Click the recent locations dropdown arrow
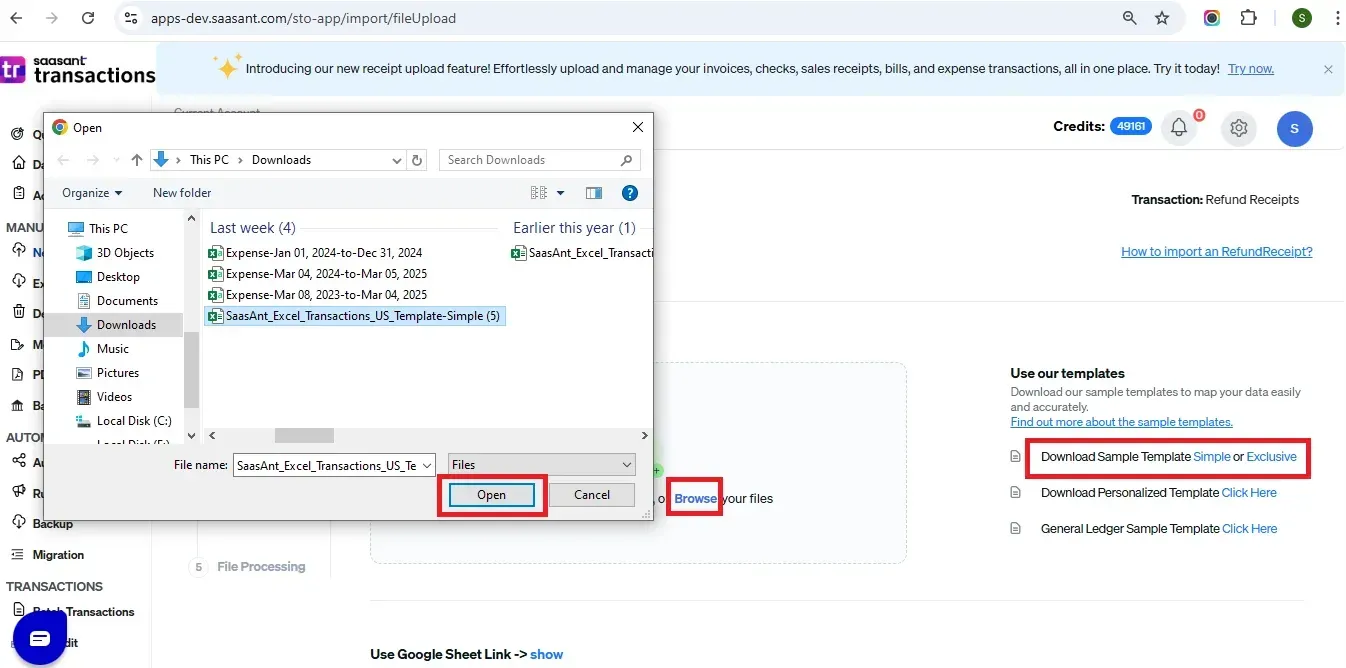The image size is (1346, 668). click(x=115, y=160)
